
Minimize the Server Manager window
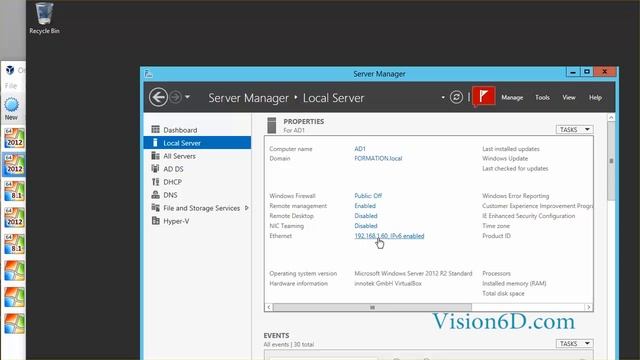[x=573, y=72]
